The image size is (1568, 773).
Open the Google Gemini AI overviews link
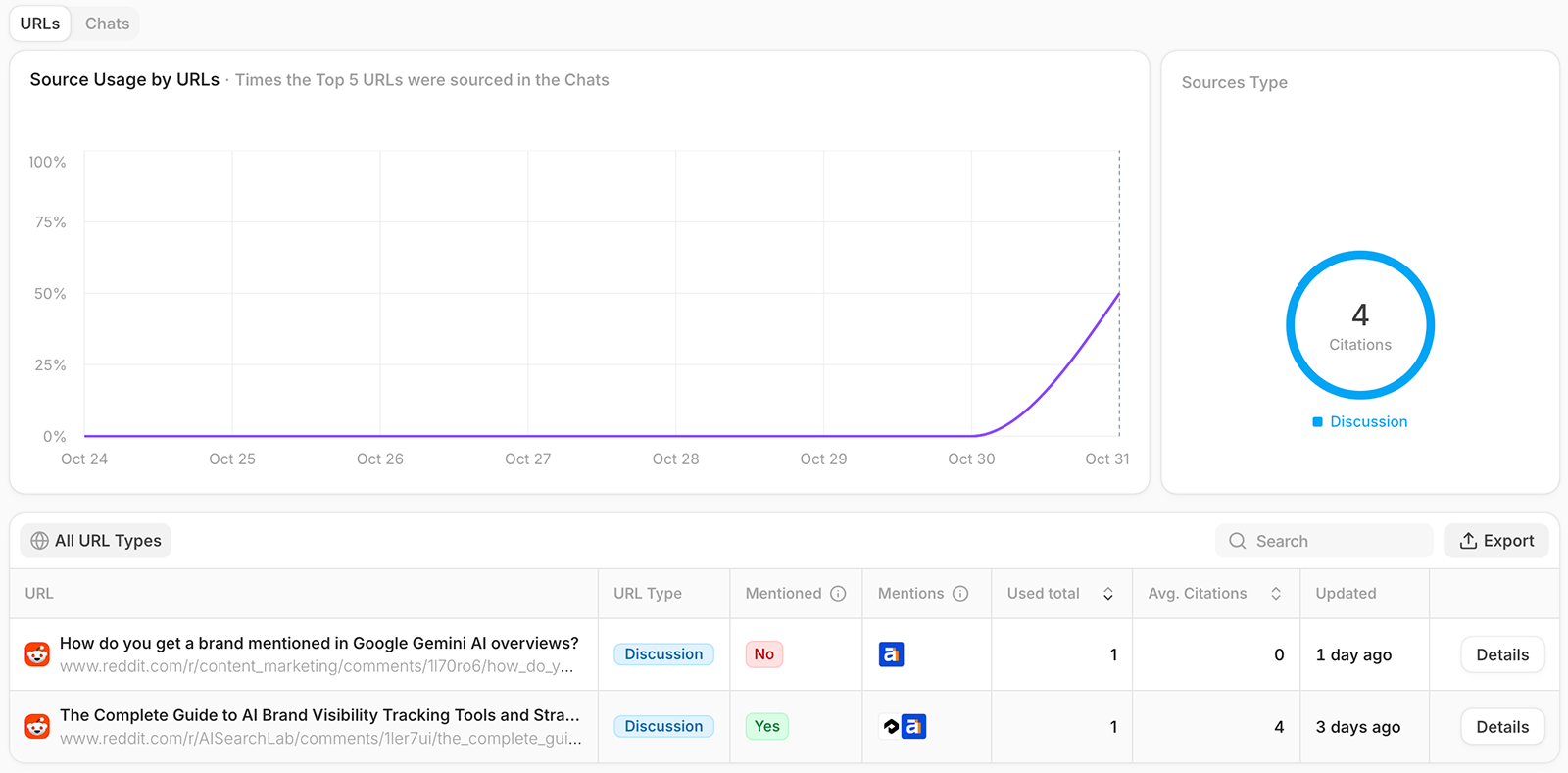[319, 643]
